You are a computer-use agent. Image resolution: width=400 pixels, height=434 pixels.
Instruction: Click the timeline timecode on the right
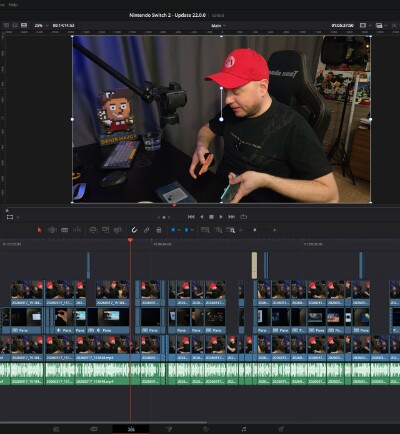pos(342,26)
